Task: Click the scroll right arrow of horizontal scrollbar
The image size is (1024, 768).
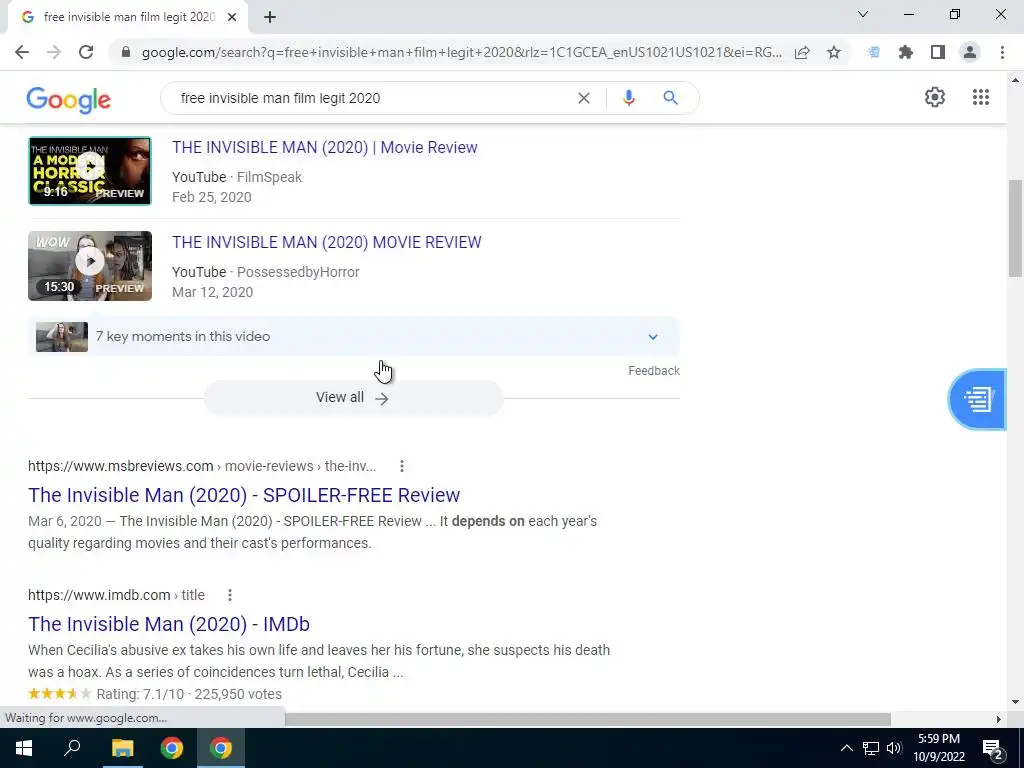Action: click(998, 719)
